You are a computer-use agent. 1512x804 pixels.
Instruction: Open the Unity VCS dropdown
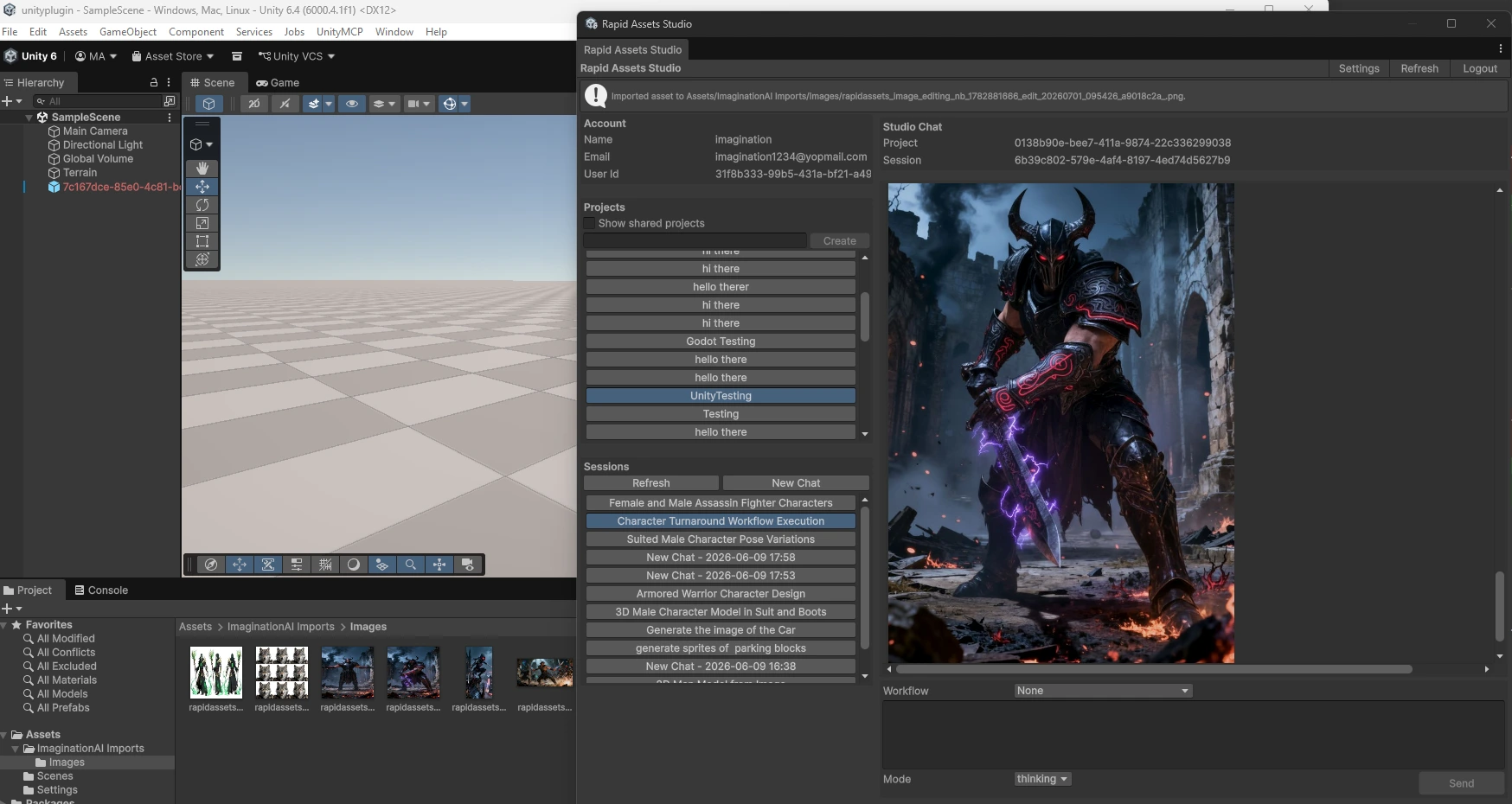[x=297, y=56]
